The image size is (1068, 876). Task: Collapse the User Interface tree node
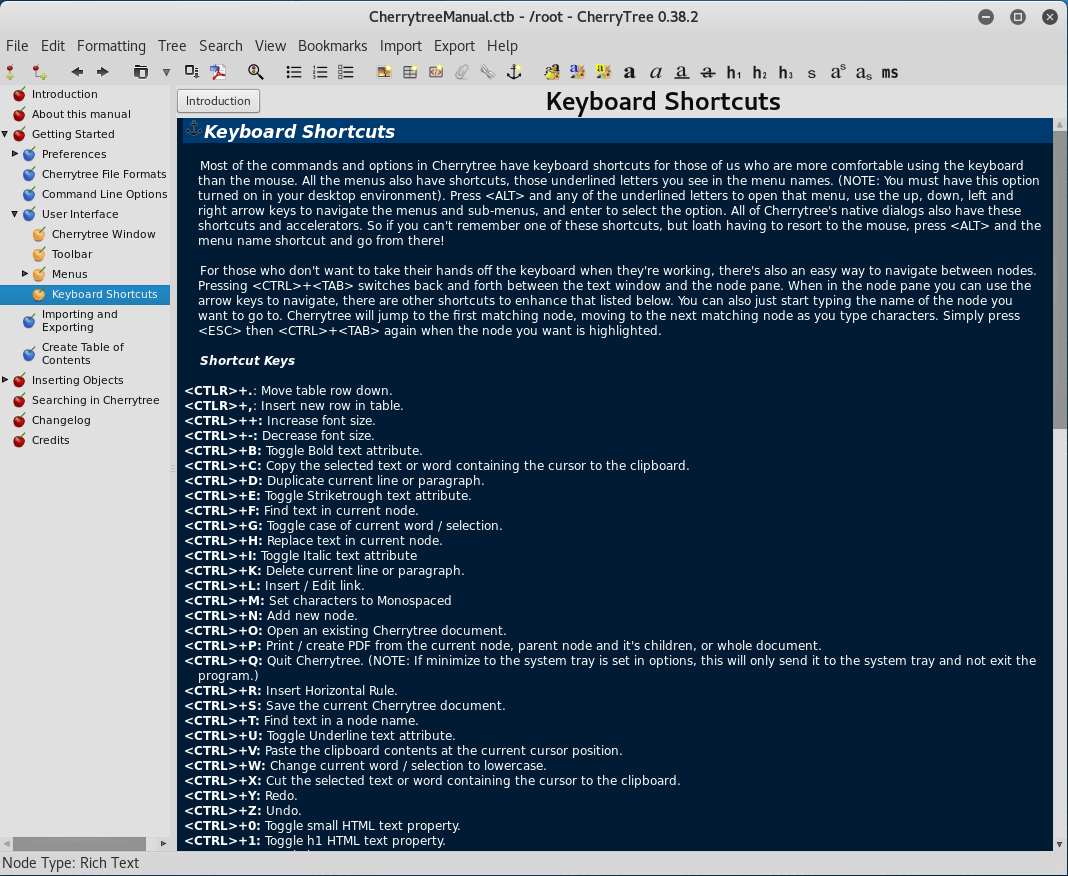[x=15, y=214]
